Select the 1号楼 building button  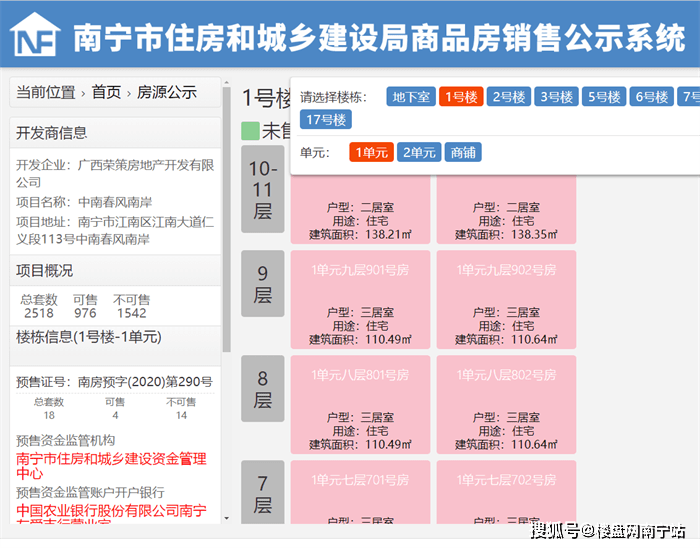460,97
